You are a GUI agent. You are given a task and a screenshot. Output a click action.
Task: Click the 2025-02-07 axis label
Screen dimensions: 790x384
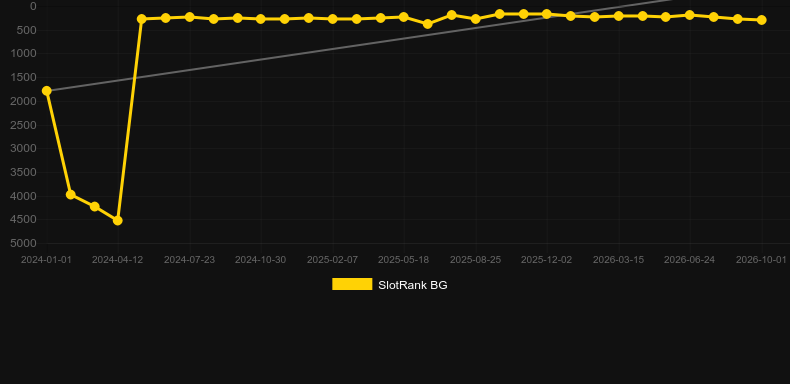click(x=333, y=260)
